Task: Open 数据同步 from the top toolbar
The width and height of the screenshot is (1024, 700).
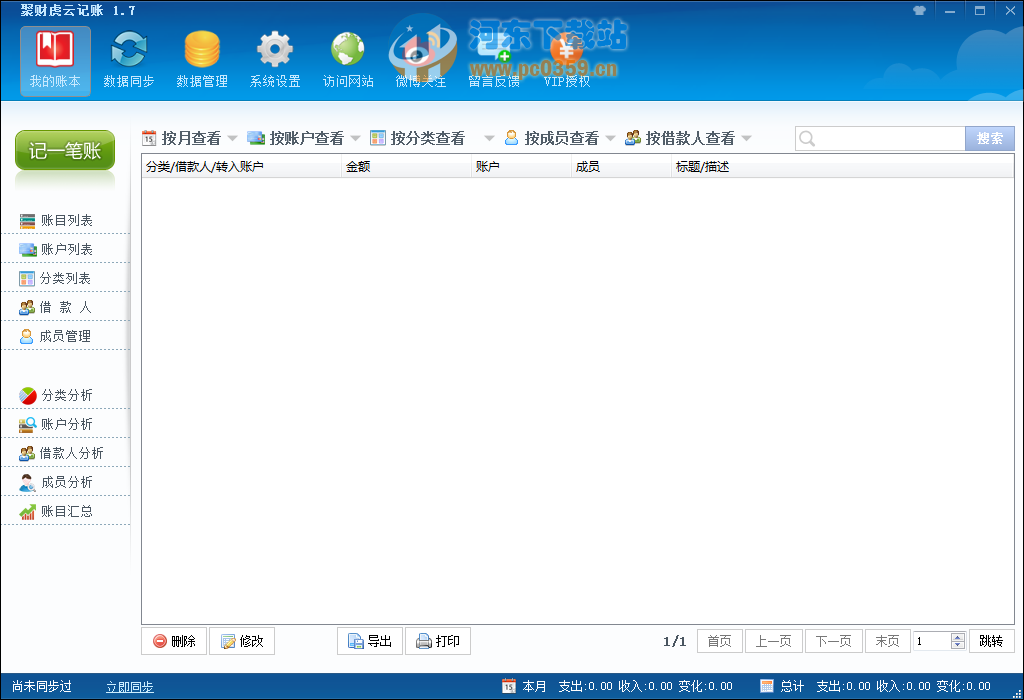Action: coord(128,58)
